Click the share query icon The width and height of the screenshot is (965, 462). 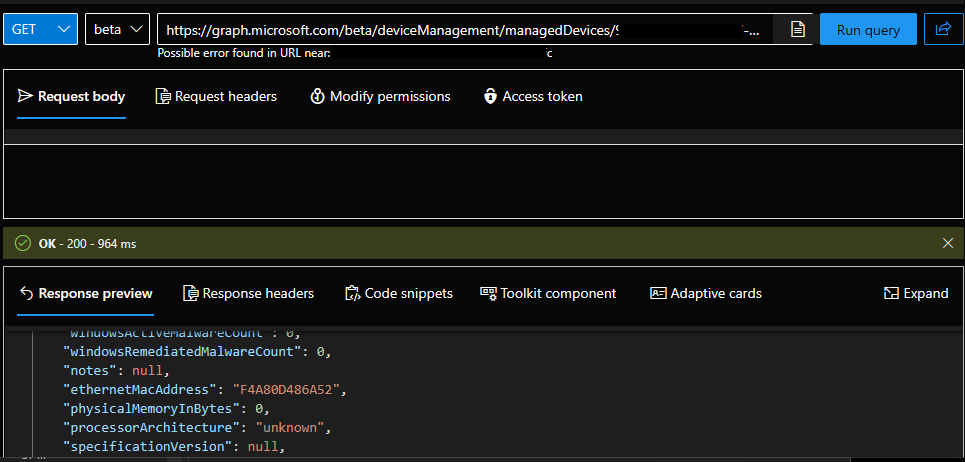point(942,29)
